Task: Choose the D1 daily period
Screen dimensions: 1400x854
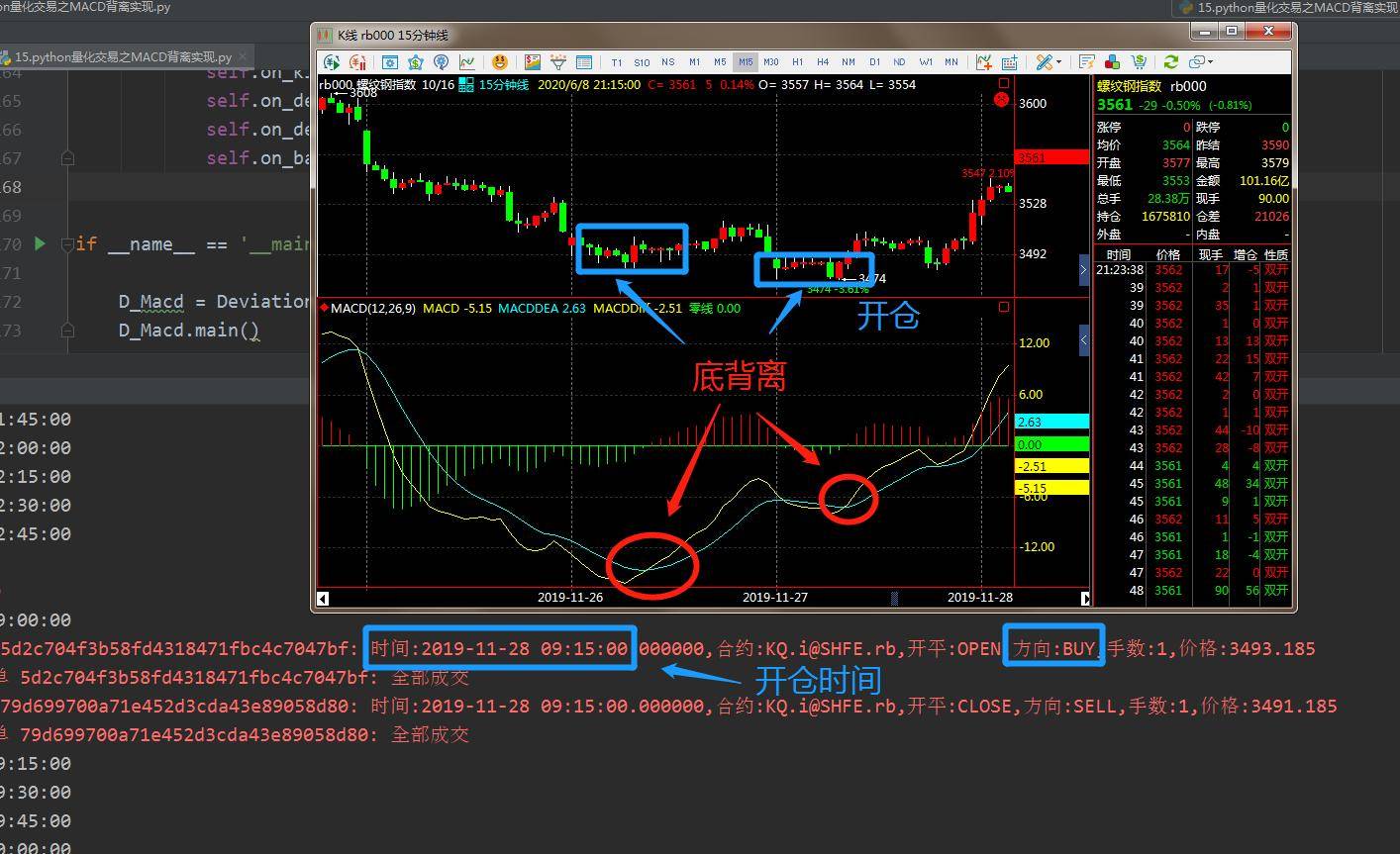Action: coord(874,61)
